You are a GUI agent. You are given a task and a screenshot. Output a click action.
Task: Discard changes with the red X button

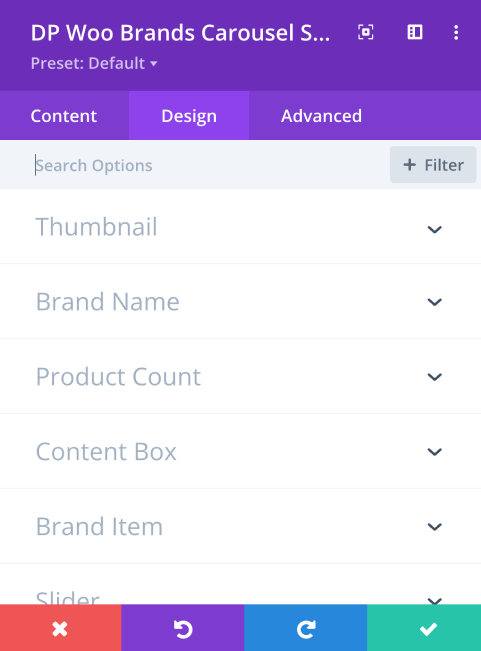click(61, 629)
